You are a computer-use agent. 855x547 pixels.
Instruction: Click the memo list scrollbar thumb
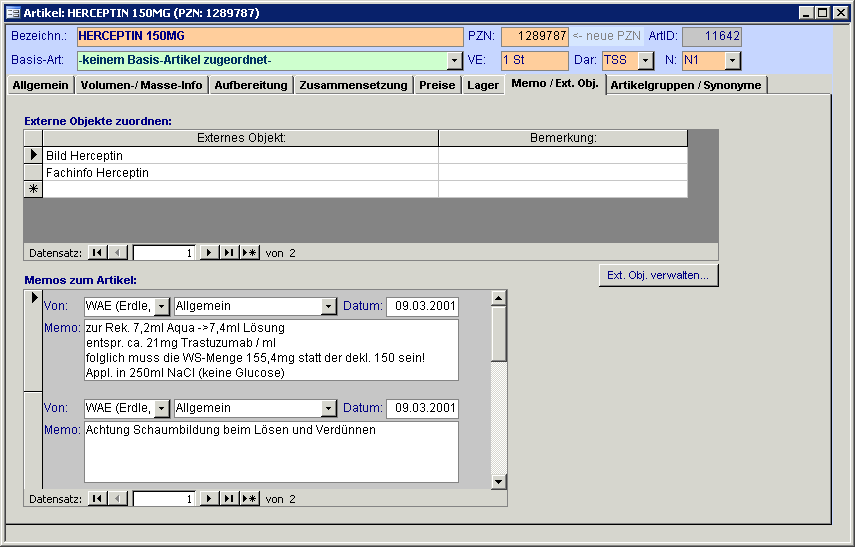pyautogui.click(x=498, y=334)
